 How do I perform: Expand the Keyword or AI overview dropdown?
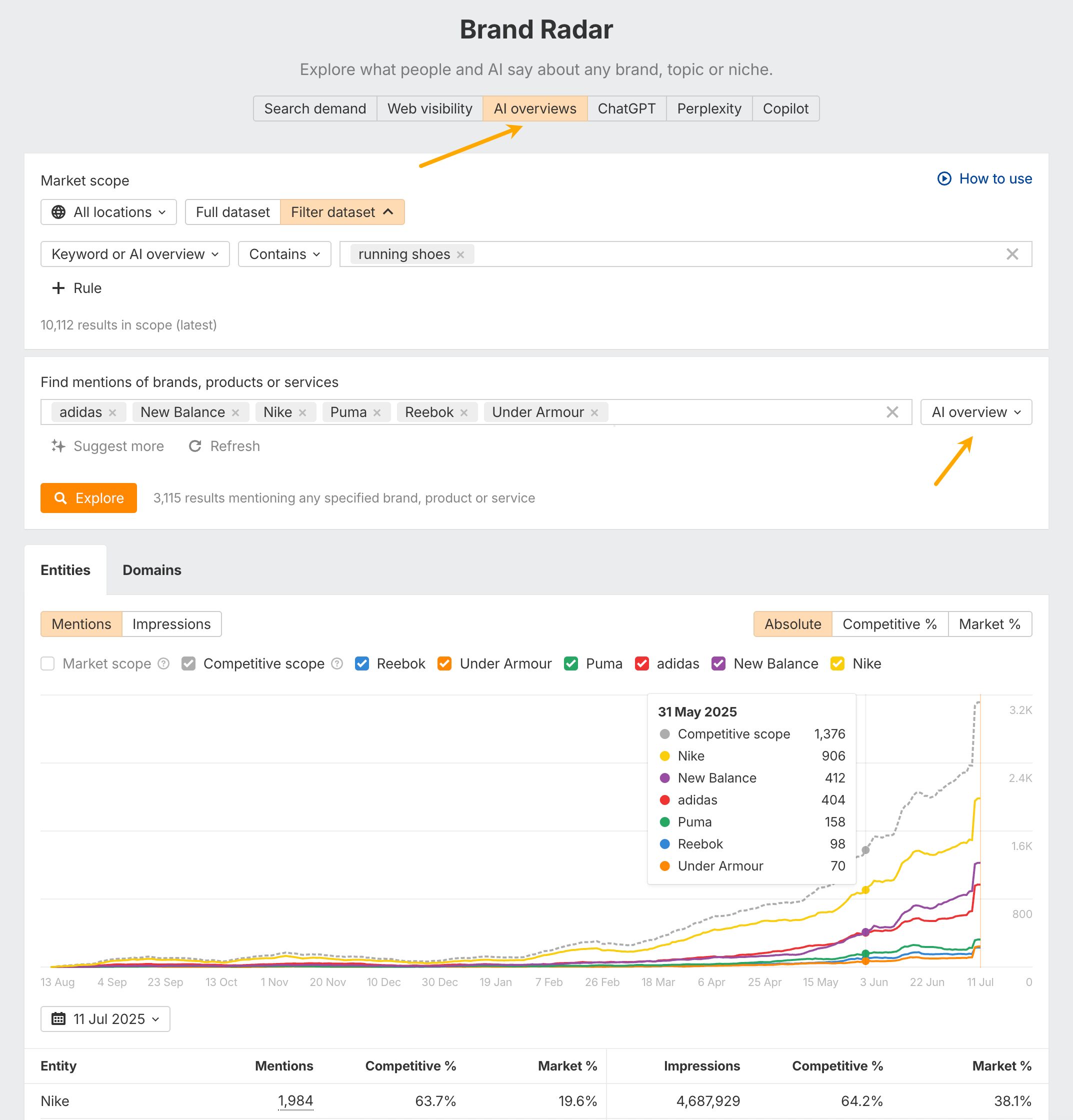(x=134, y=254)
